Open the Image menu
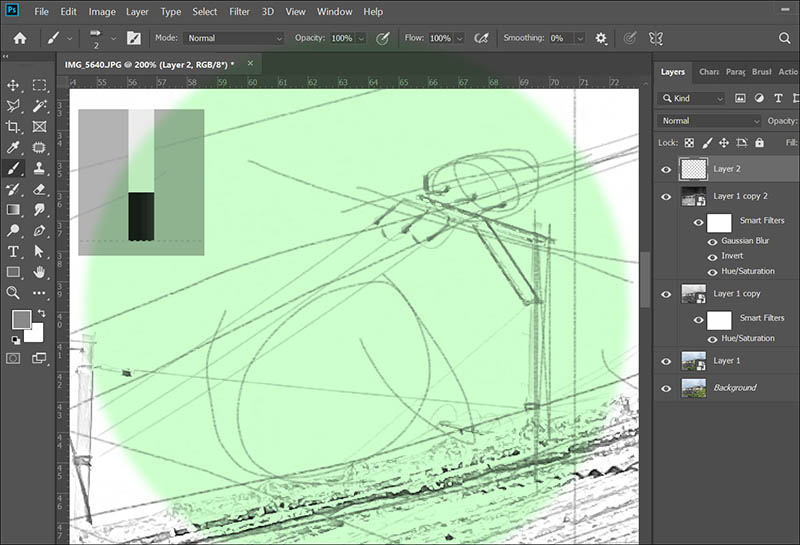The width and height of the screenshot is (800, 545). [102, 11]
